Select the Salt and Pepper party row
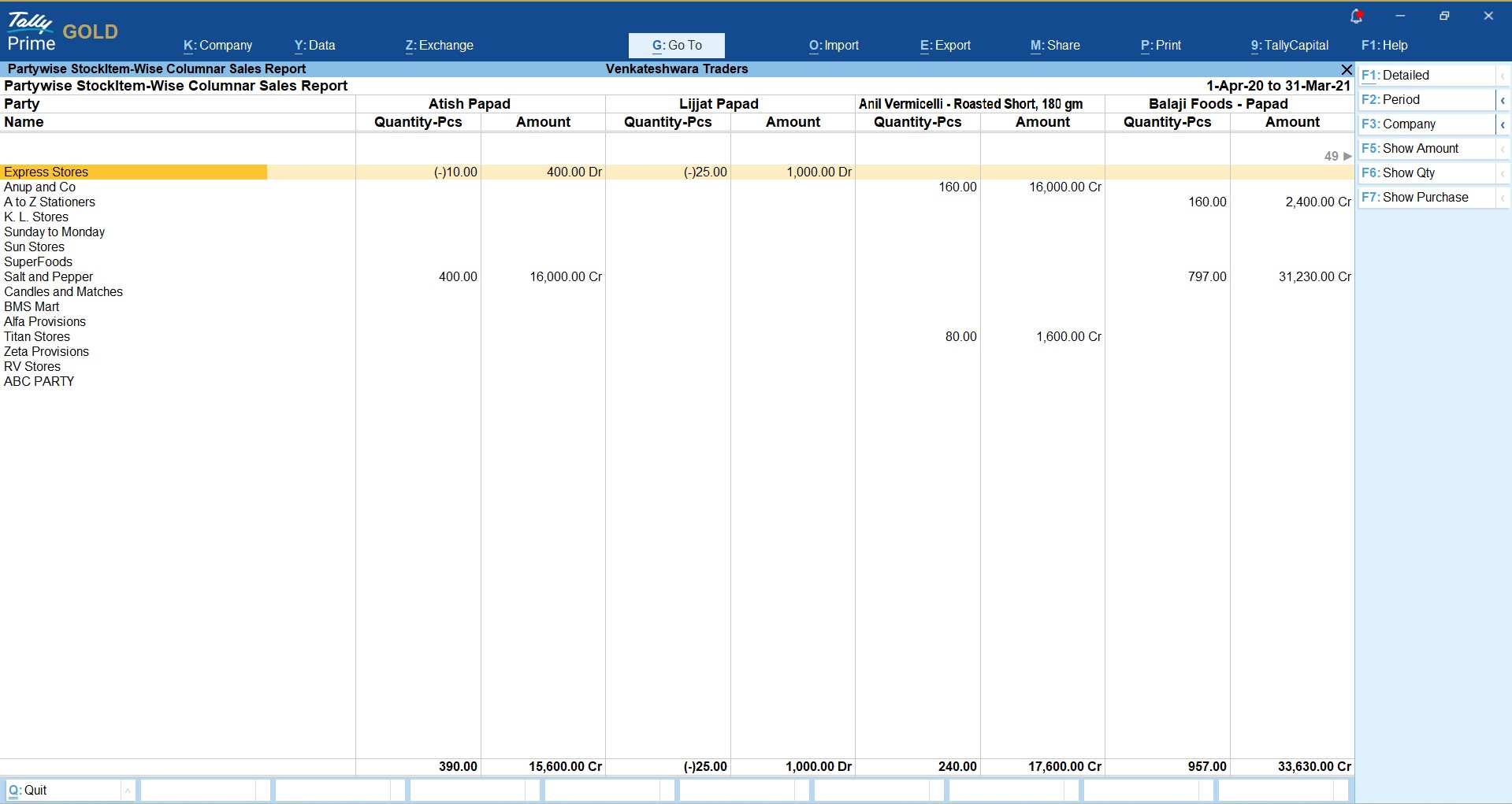The width and height of the screenshot is (1512, 804). pyautogui.click(x=49, y=277)
